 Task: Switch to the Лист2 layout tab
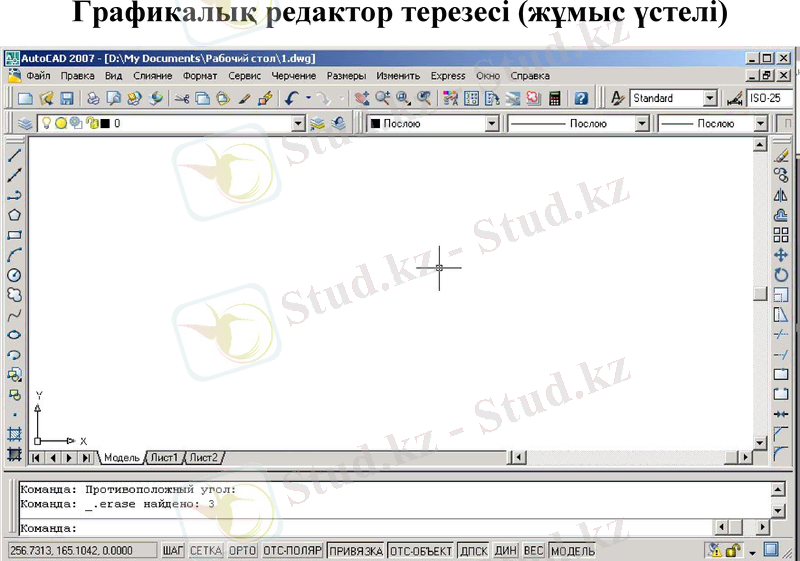click(x=204, y=457)
